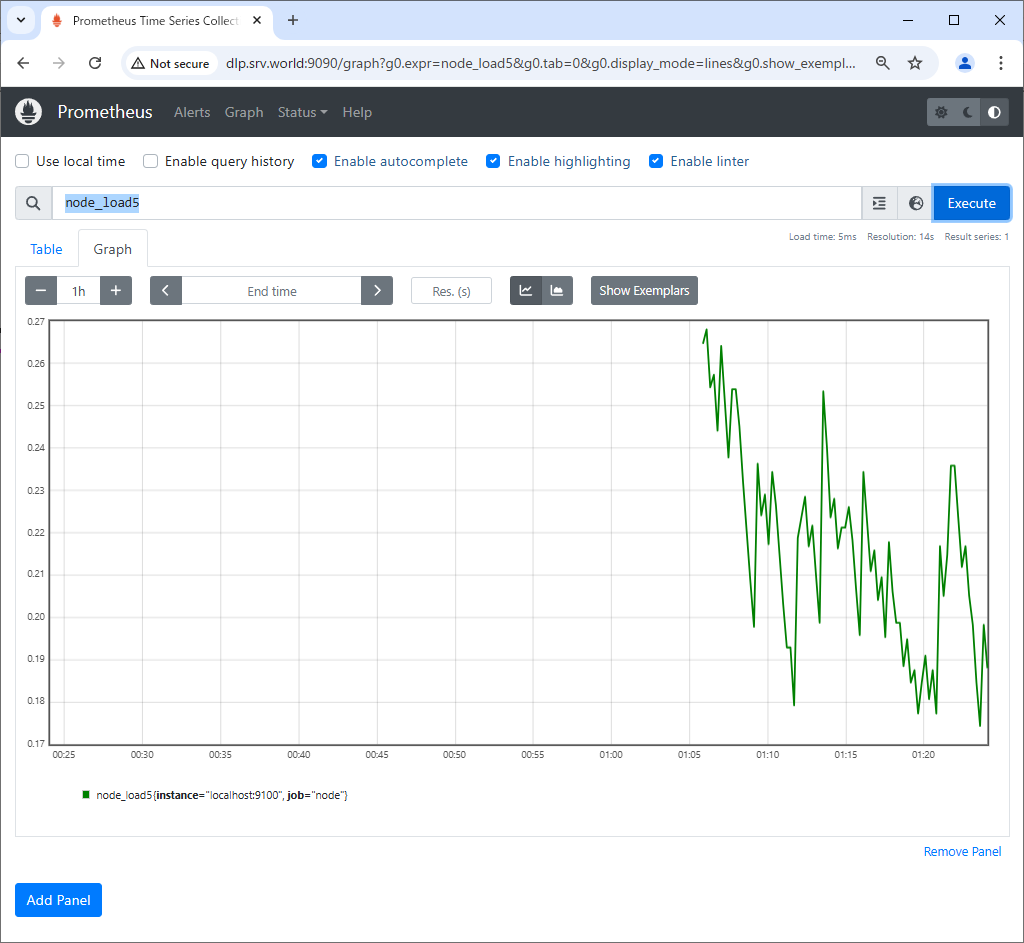The height and width of the screenshot is (943, 1024).
Task: Switch to the dark theme moon icon
Action: 968,112
